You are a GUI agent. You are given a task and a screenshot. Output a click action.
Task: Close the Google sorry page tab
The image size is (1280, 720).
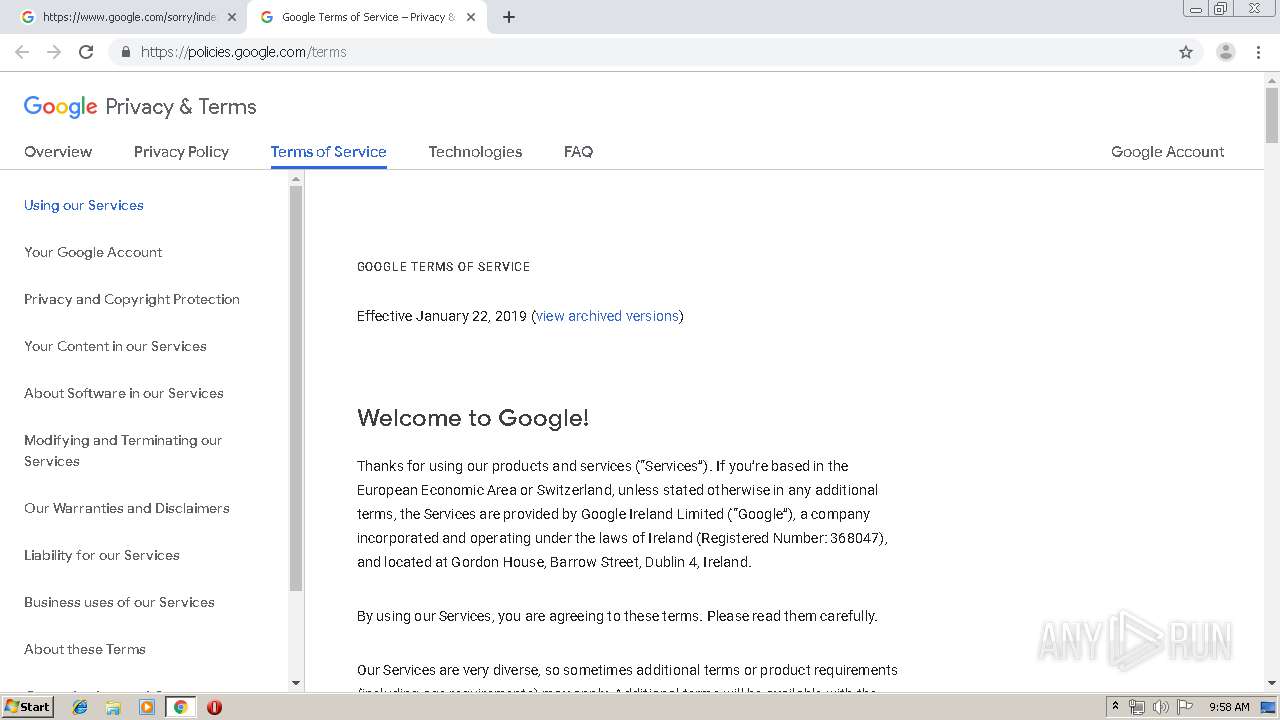point(232,17)
